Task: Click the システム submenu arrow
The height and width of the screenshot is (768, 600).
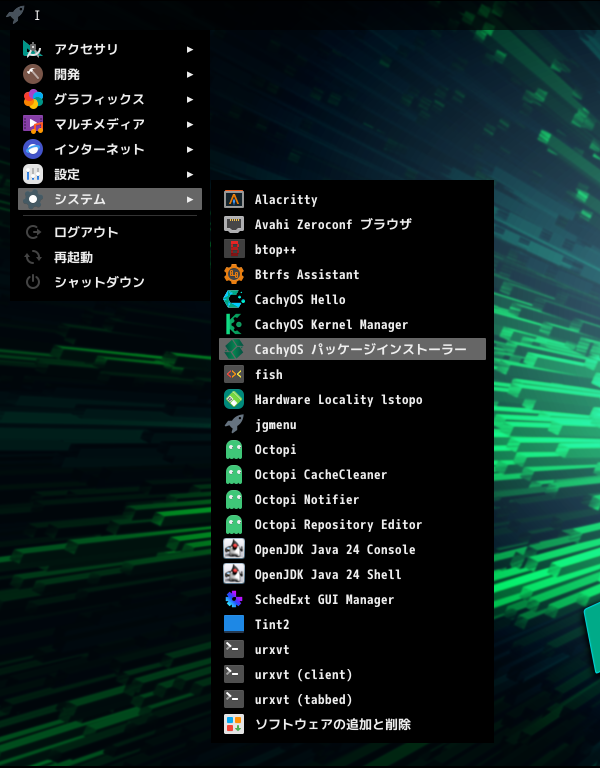Action: click(190, 199)
